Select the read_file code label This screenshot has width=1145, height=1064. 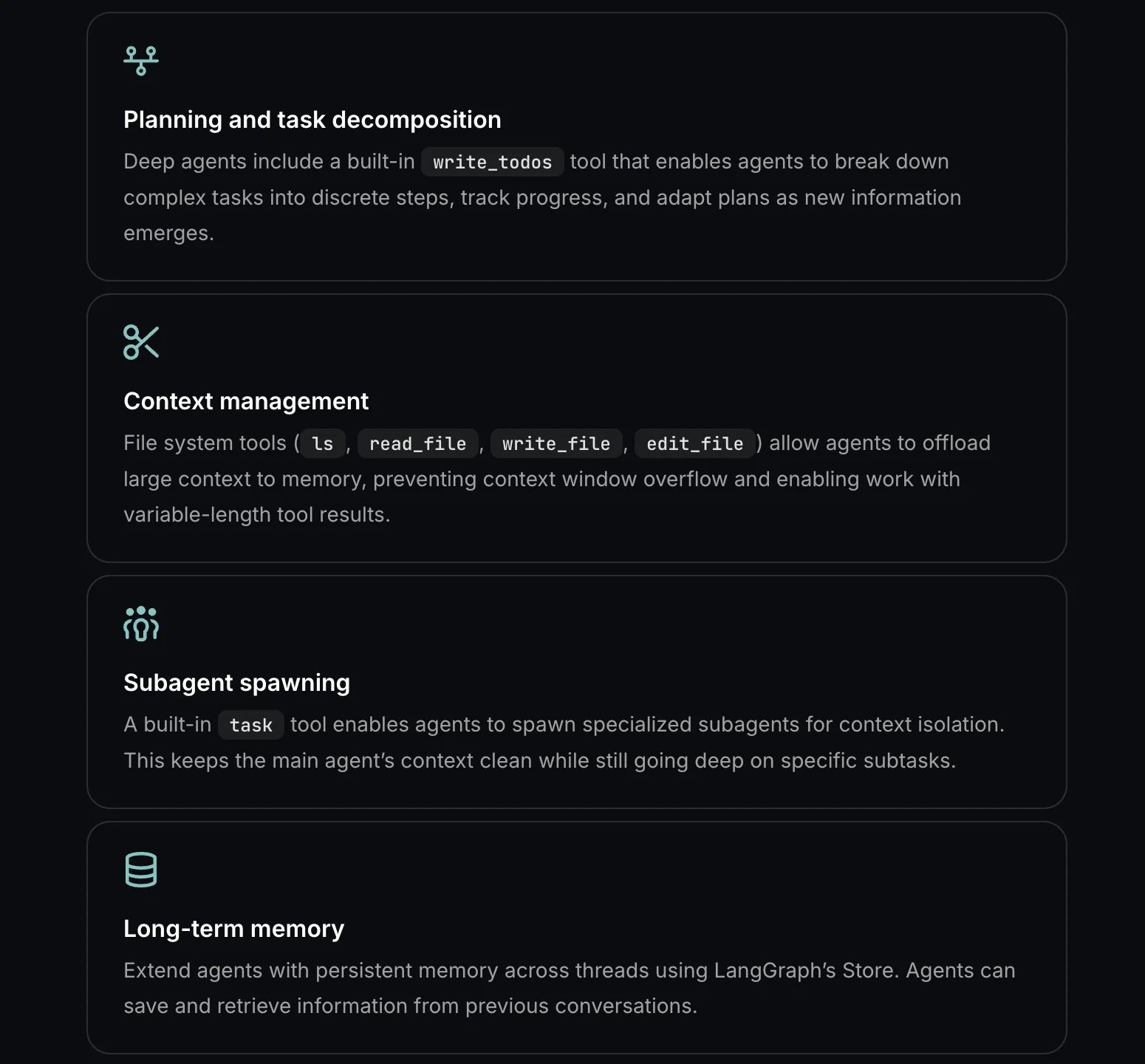point(417,443)
